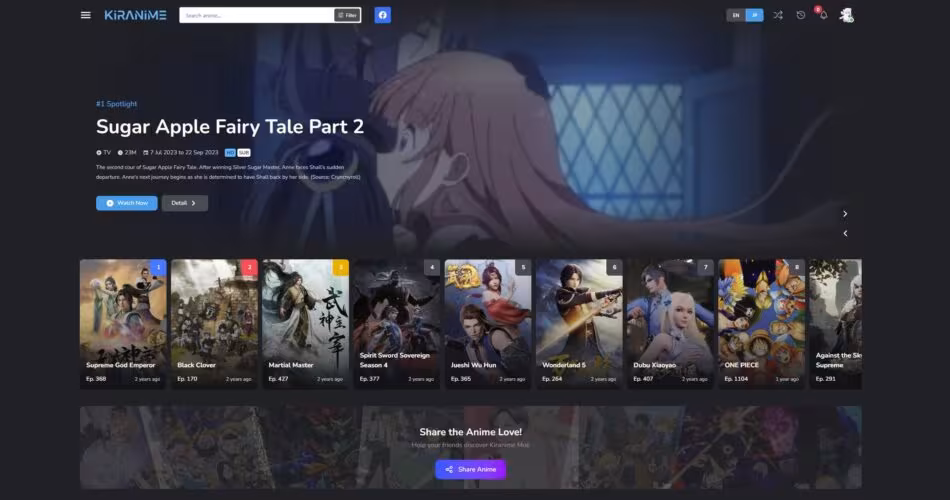Open the Against the Sky Supreme card
This screenshot has width=950, height=500.
835,324
